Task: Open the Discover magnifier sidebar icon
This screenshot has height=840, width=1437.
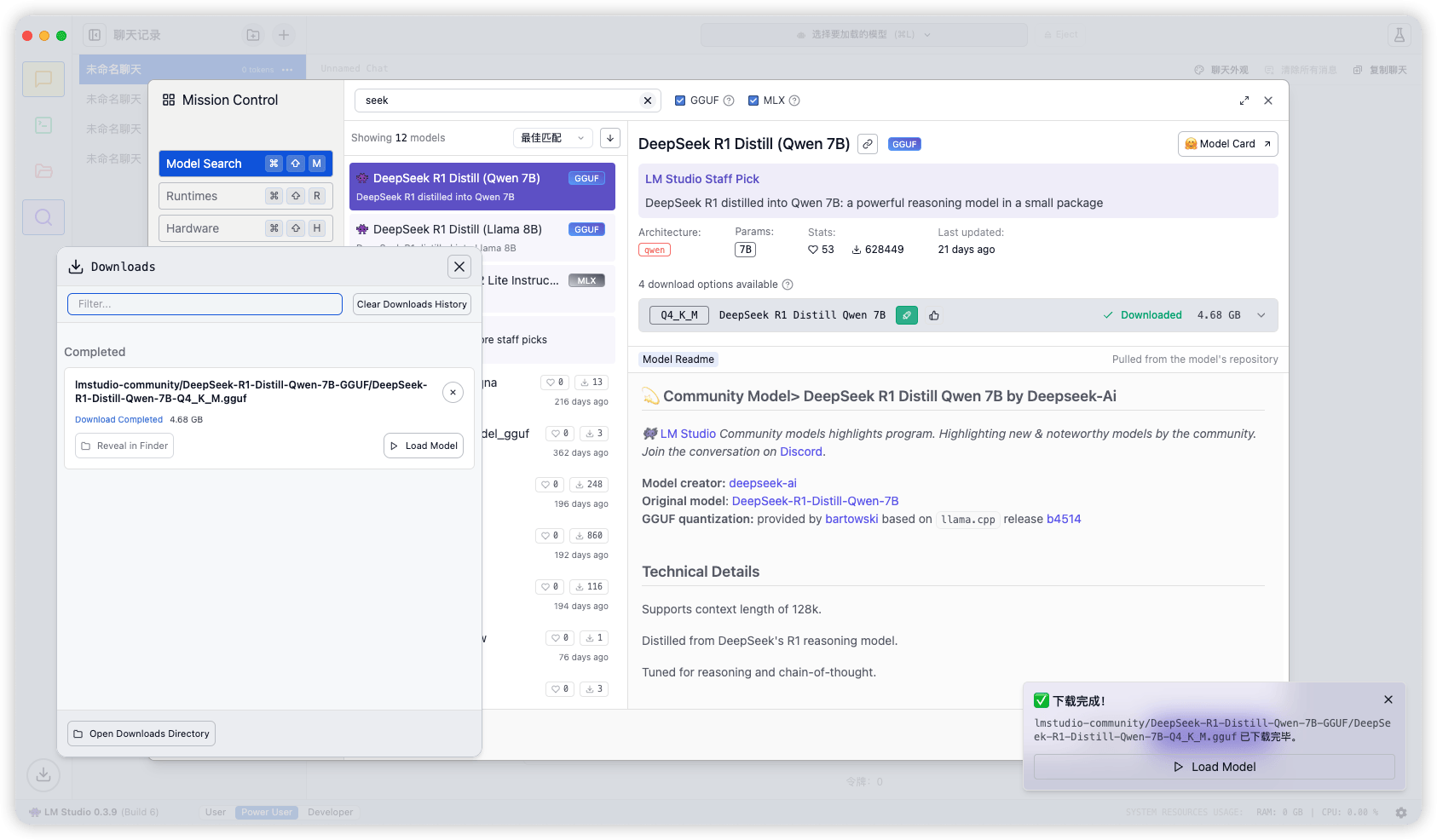Action: point(43,217)
